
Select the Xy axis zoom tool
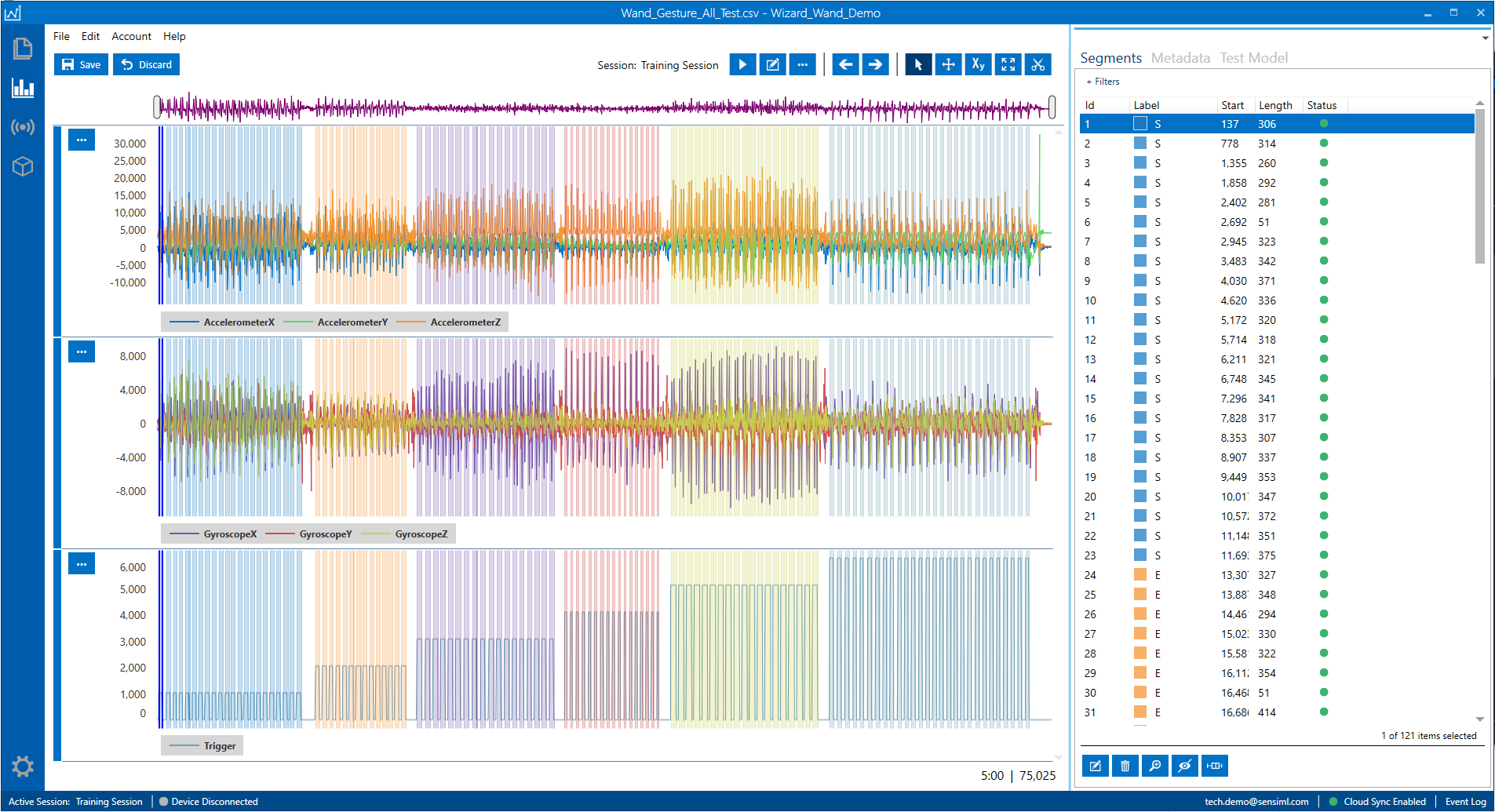point(978,64)
